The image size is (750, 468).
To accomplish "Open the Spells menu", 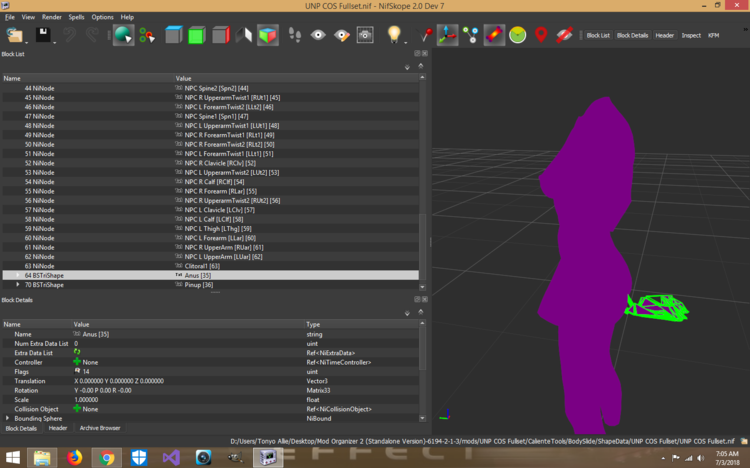I will tap(77, 17).
